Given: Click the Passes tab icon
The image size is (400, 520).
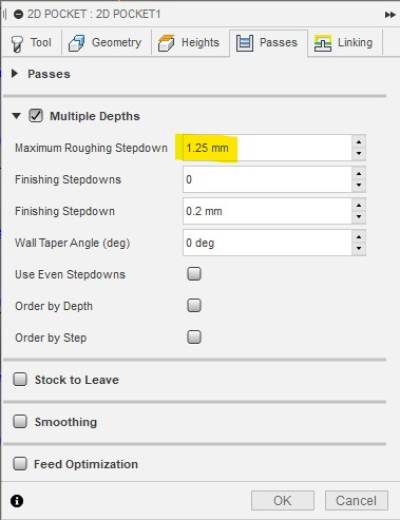Looking at the screenshot, I should [x=245, y=43].
